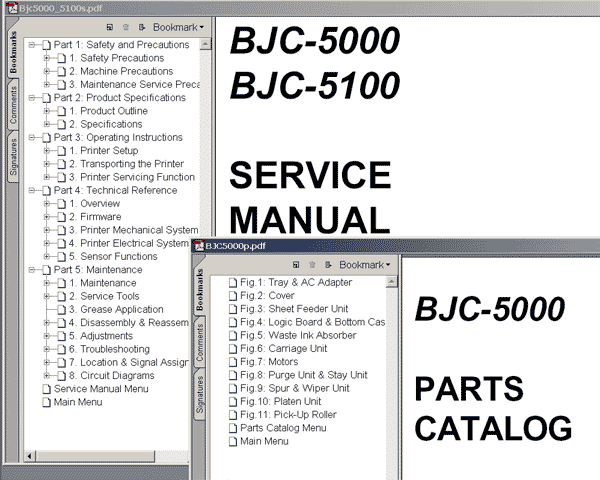This screenshot has height=480, width=600.
Task: Open the 5. Adjustments bookmark
Action: coord(101,336)
